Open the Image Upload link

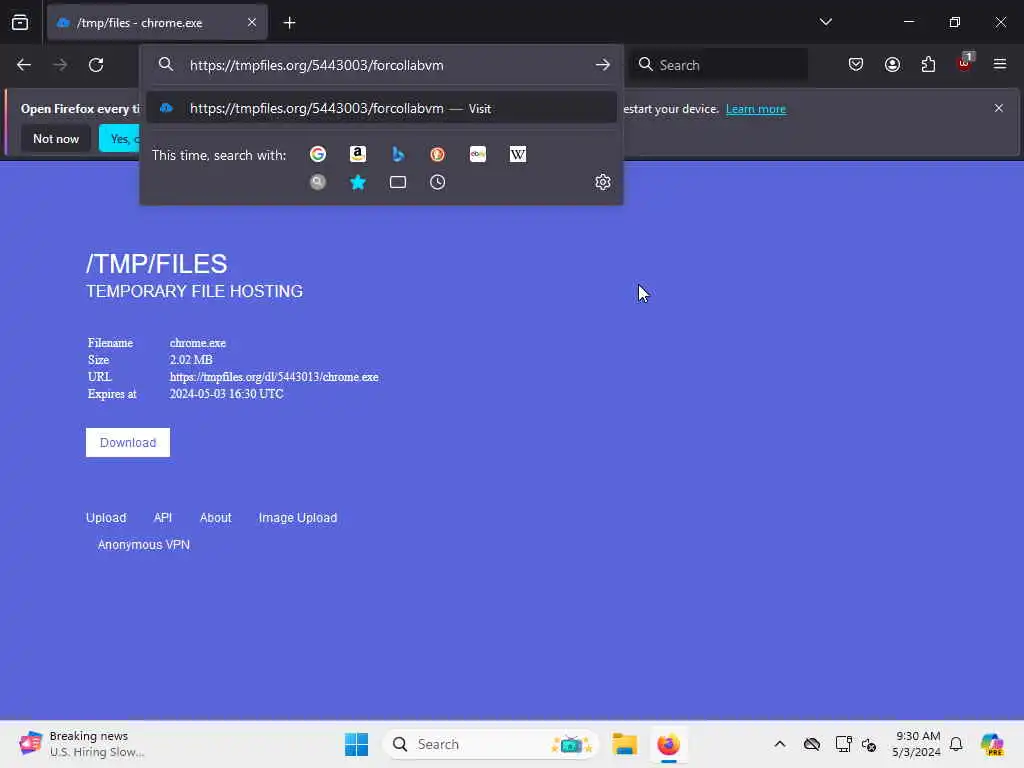tap(298, 518)
